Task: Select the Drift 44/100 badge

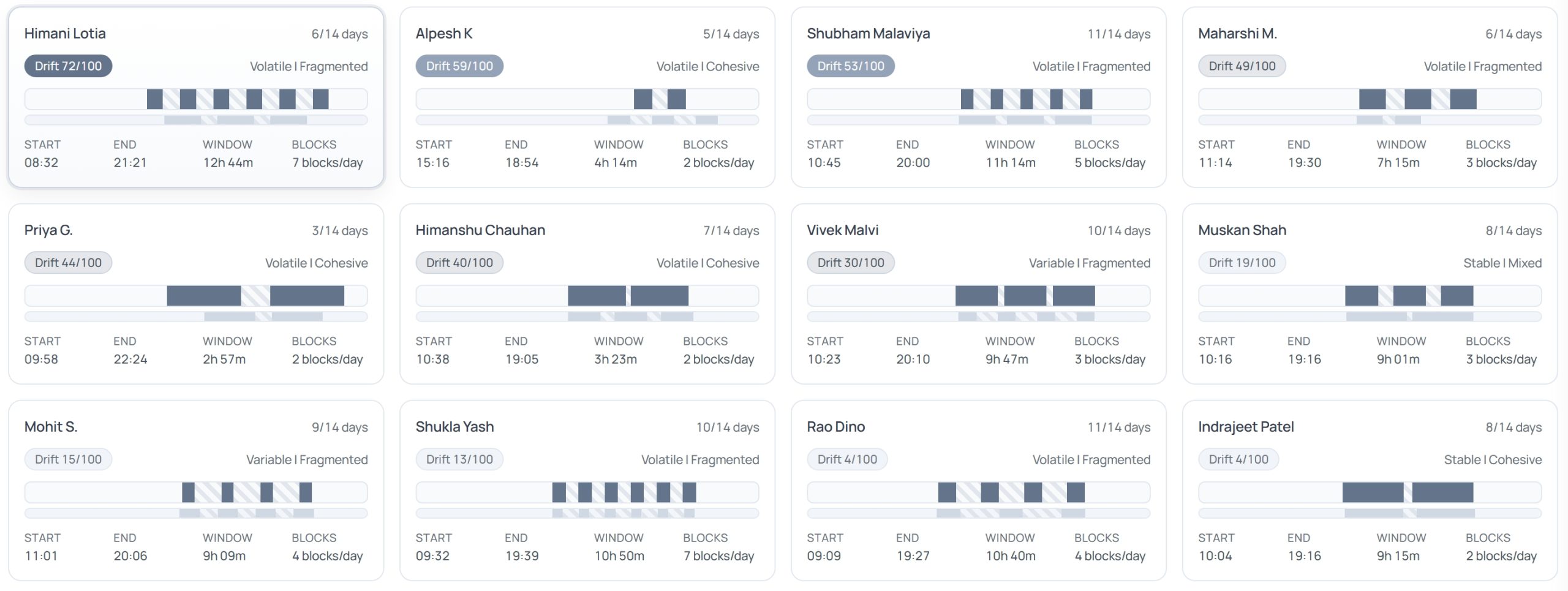Action: [x=68, y=263]
